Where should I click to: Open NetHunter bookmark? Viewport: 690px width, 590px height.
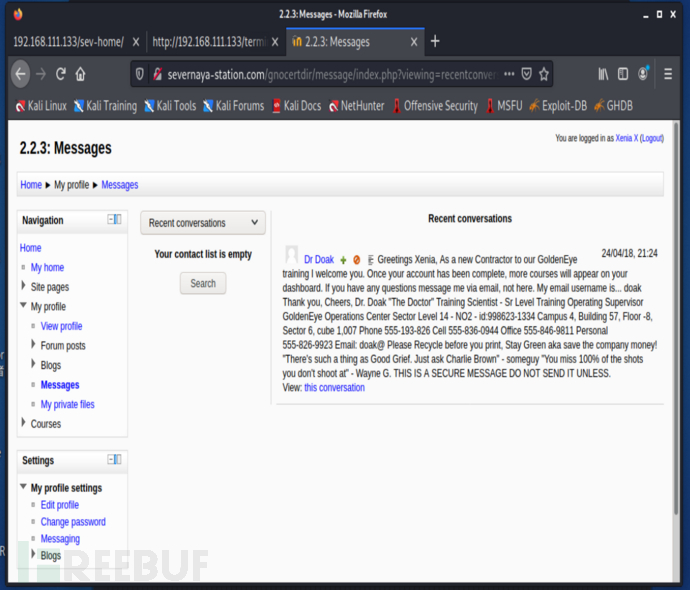[357, 106]
